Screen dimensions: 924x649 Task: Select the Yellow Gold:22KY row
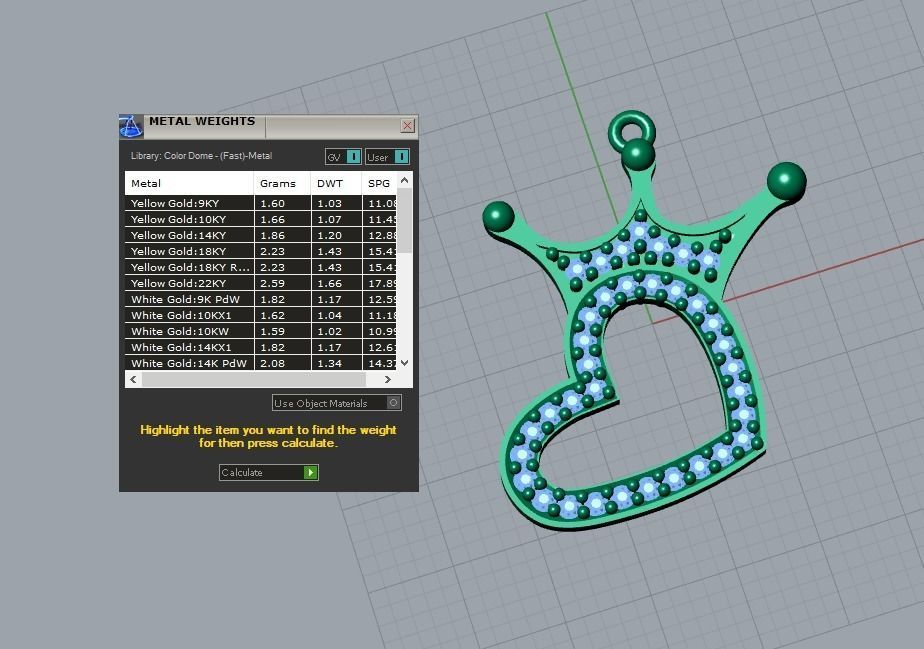tap(260, 283)
